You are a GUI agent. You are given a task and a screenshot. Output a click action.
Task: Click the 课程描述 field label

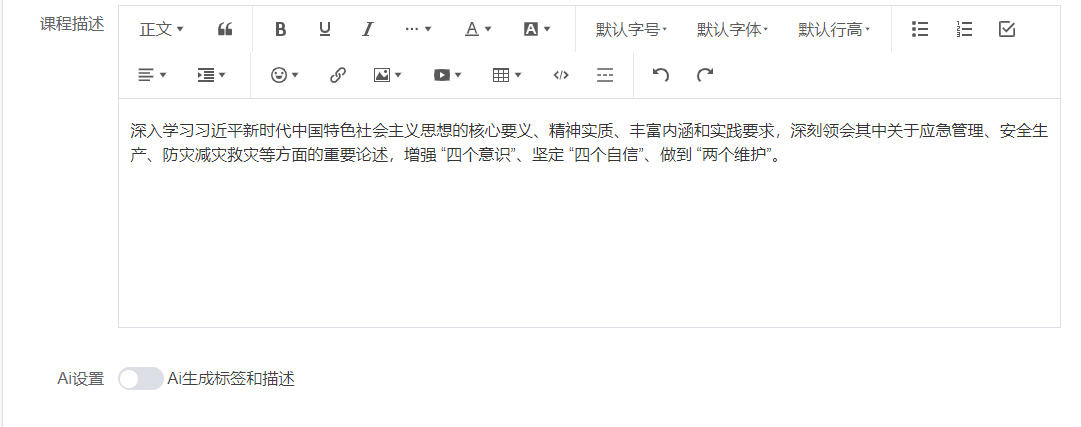point(72,23)
